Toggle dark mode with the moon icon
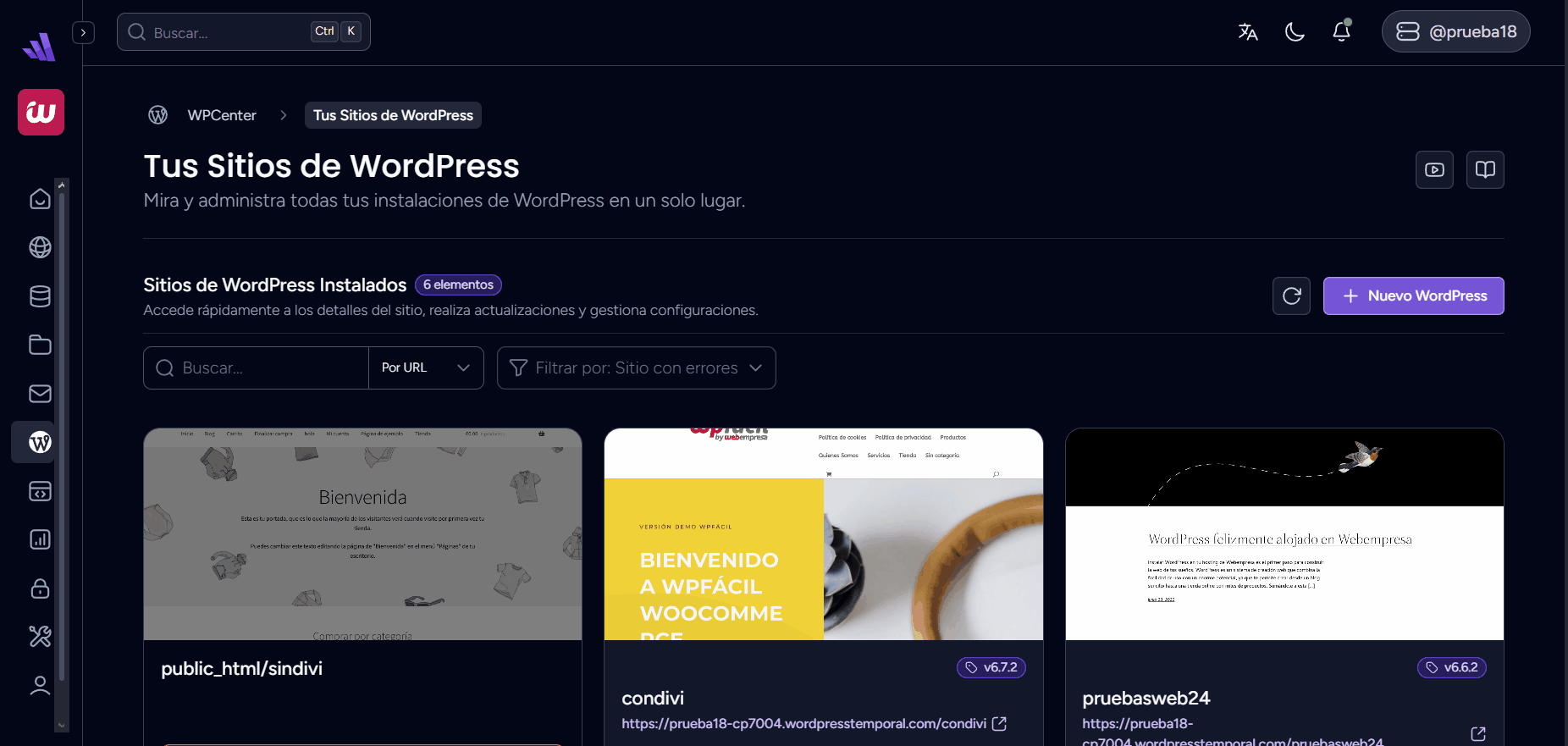1568x746 pixels. click(1295, 32)
